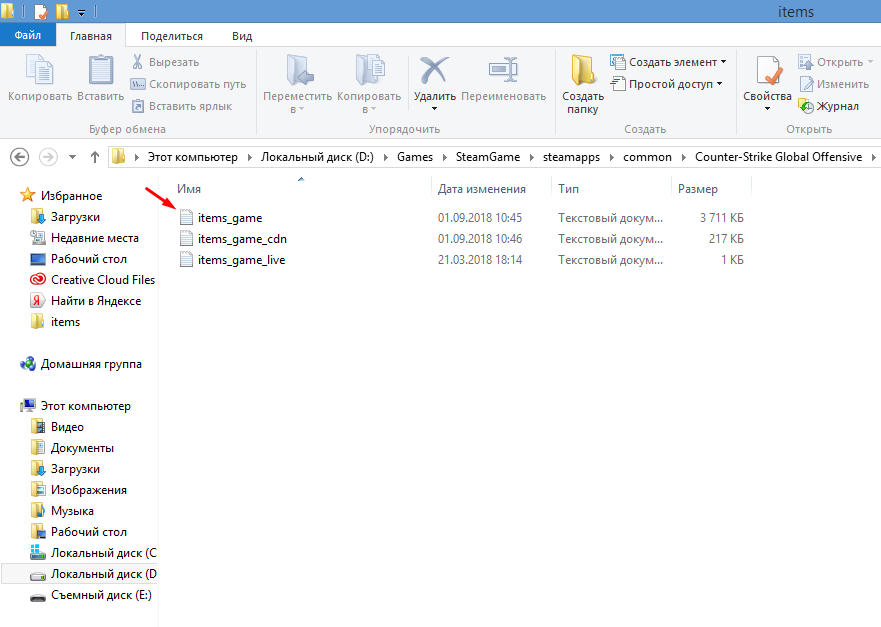Select 'Этот компьютер' in navigation pane
This screenshot has width=881, height=627.
tap(75, 406)
